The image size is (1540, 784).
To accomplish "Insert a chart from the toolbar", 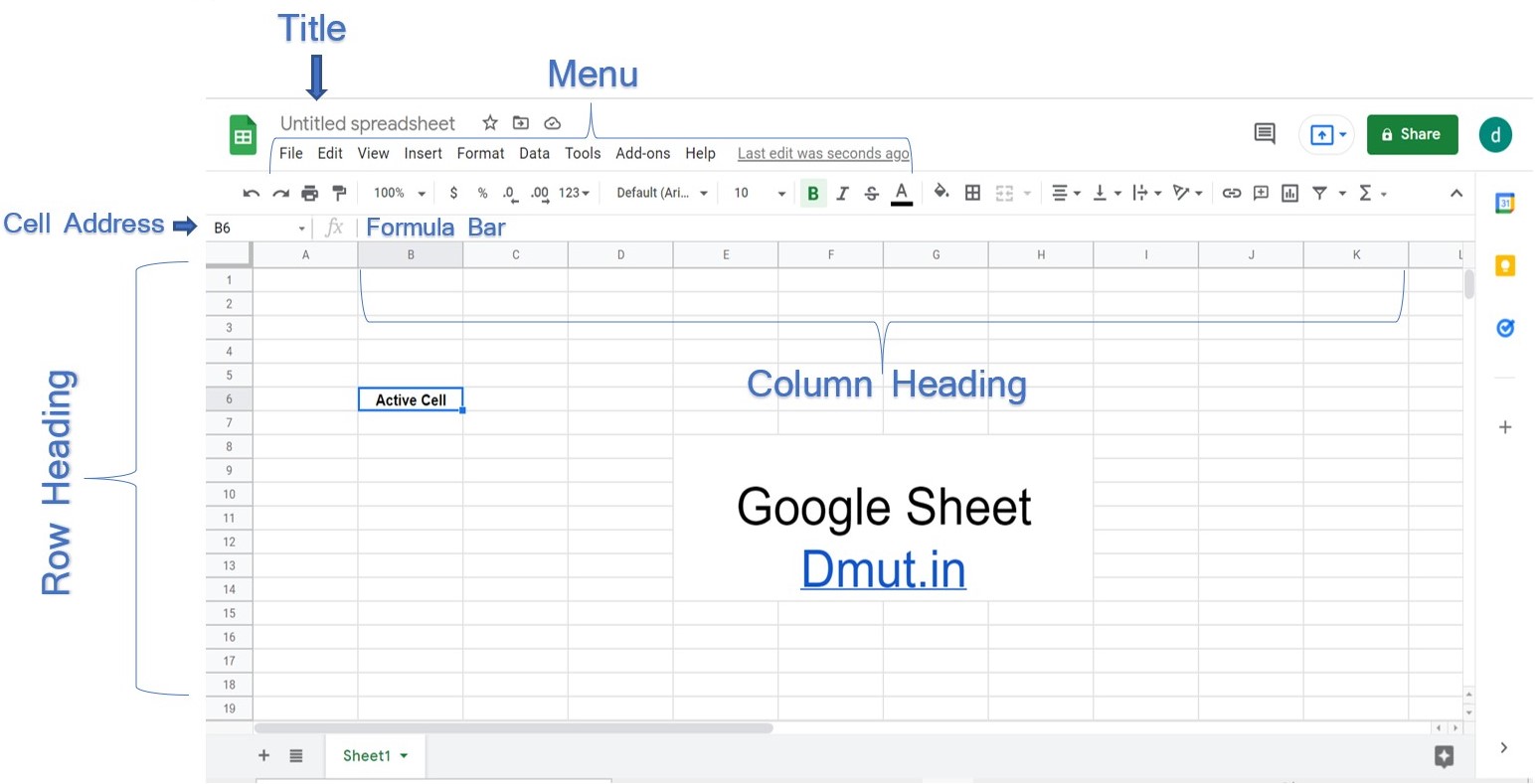I will coord(1289,192).
